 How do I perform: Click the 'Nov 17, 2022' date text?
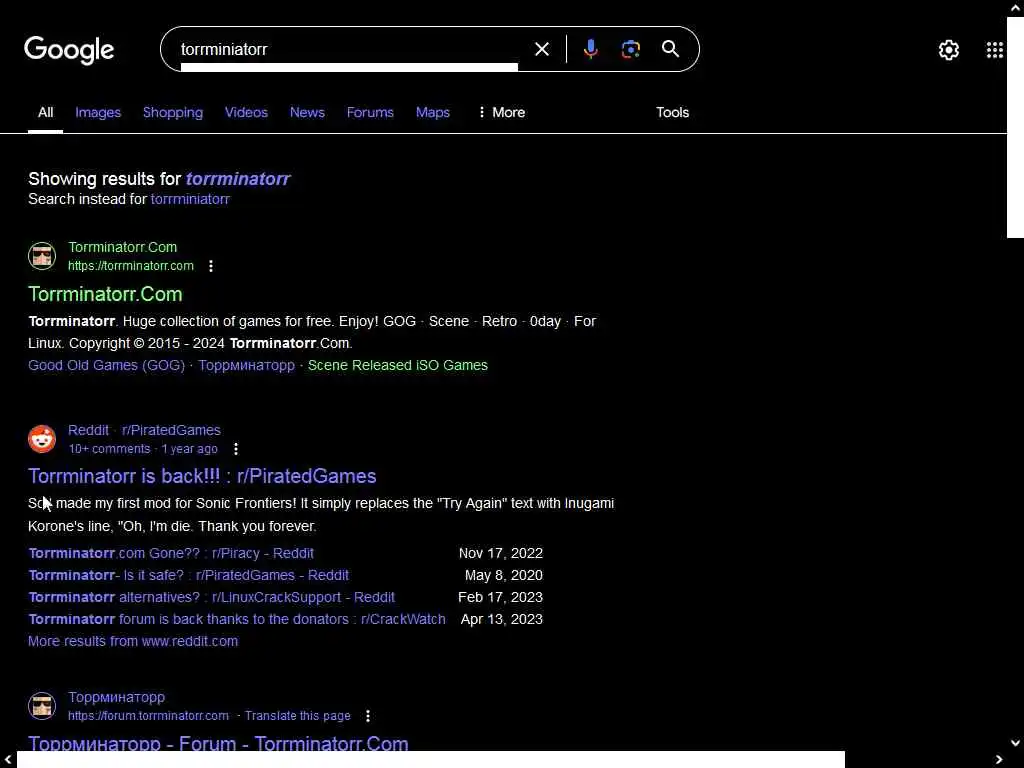pyautogui.click(x=501, y=553)
